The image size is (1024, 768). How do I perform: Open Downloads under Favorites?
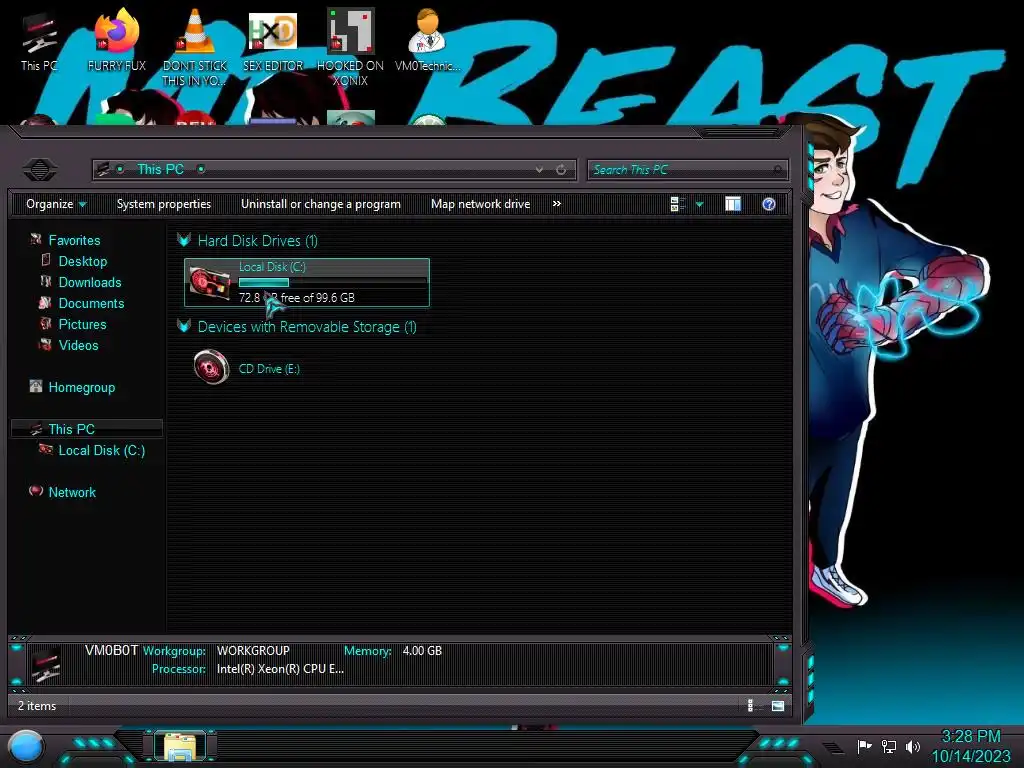tap(90, 282)
